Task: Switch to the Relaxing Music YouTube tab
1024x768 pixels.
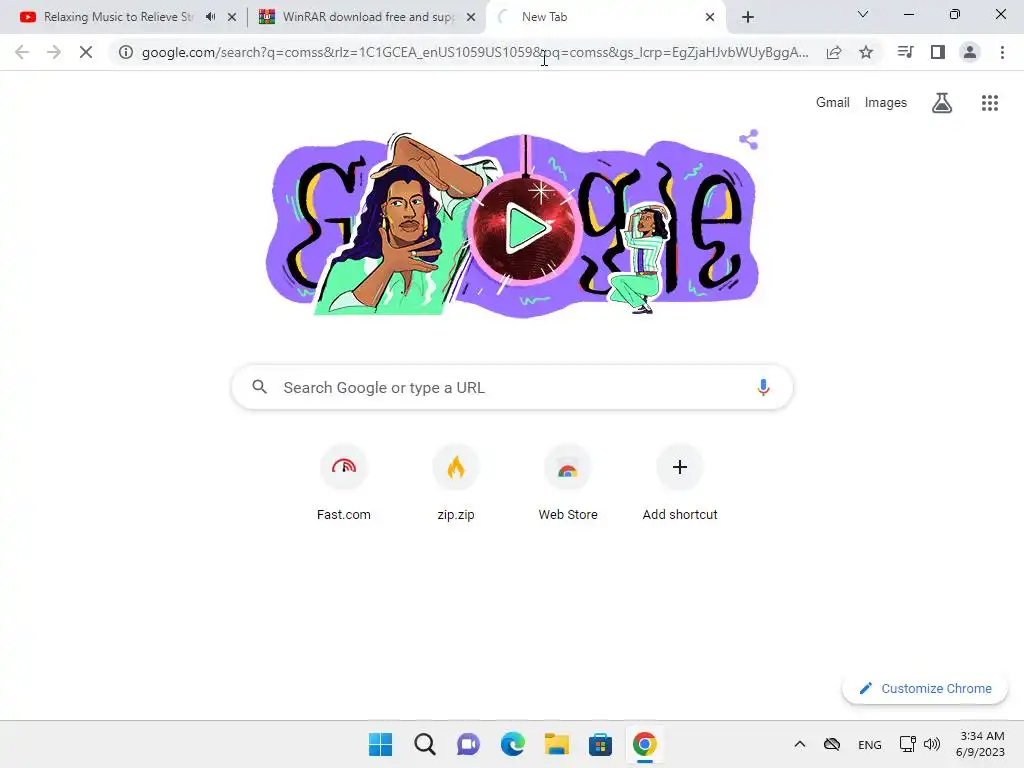Action: 118,17
